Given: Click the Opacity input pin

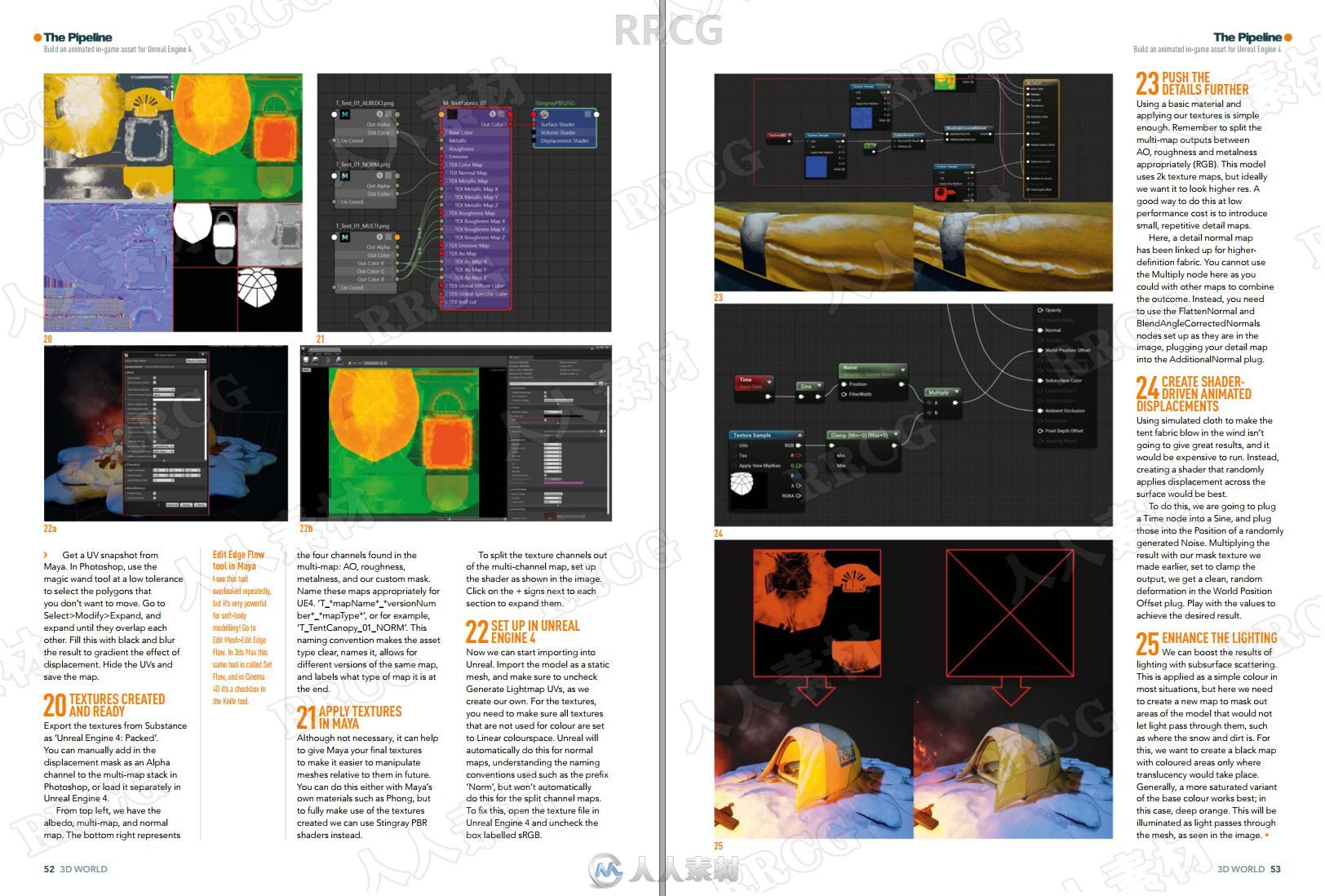Looking at the screenshot, I should click(x=1040, y=310).
